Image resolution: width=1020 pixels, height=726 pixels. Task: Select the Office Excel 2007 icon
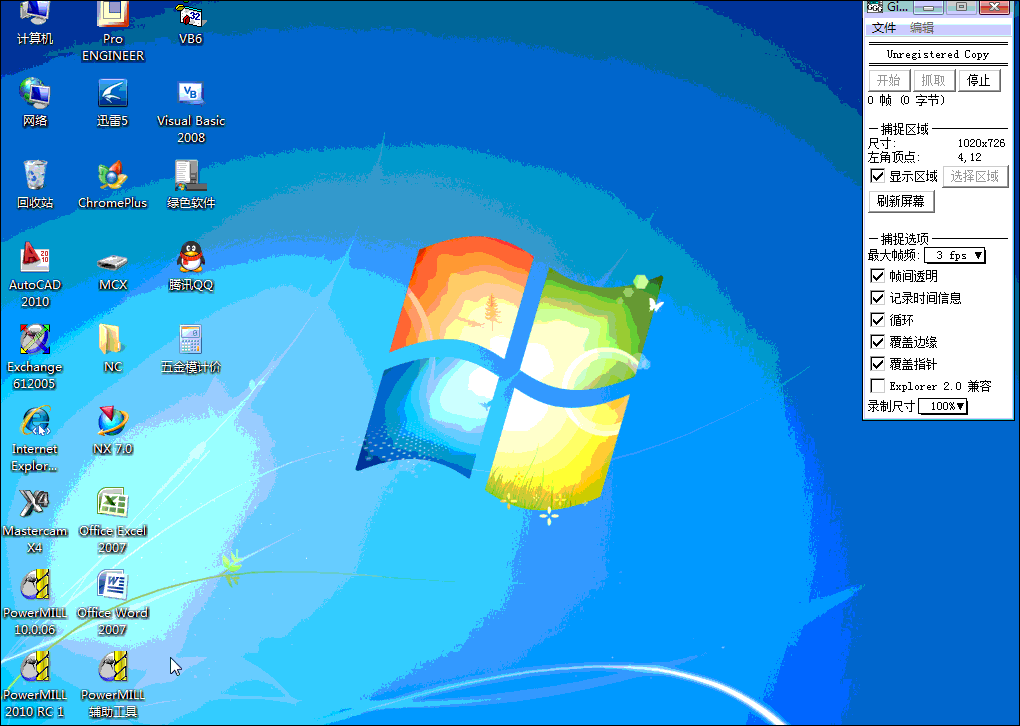coord(113,521)
